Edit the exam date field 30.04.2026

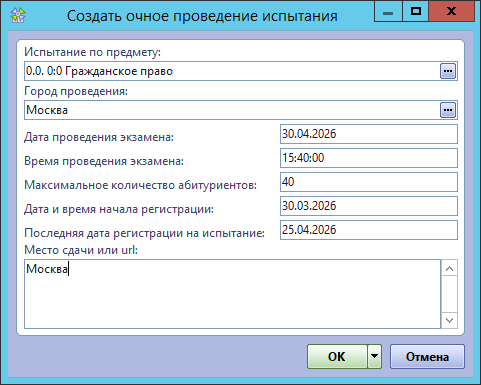click(x=369, y=134)
